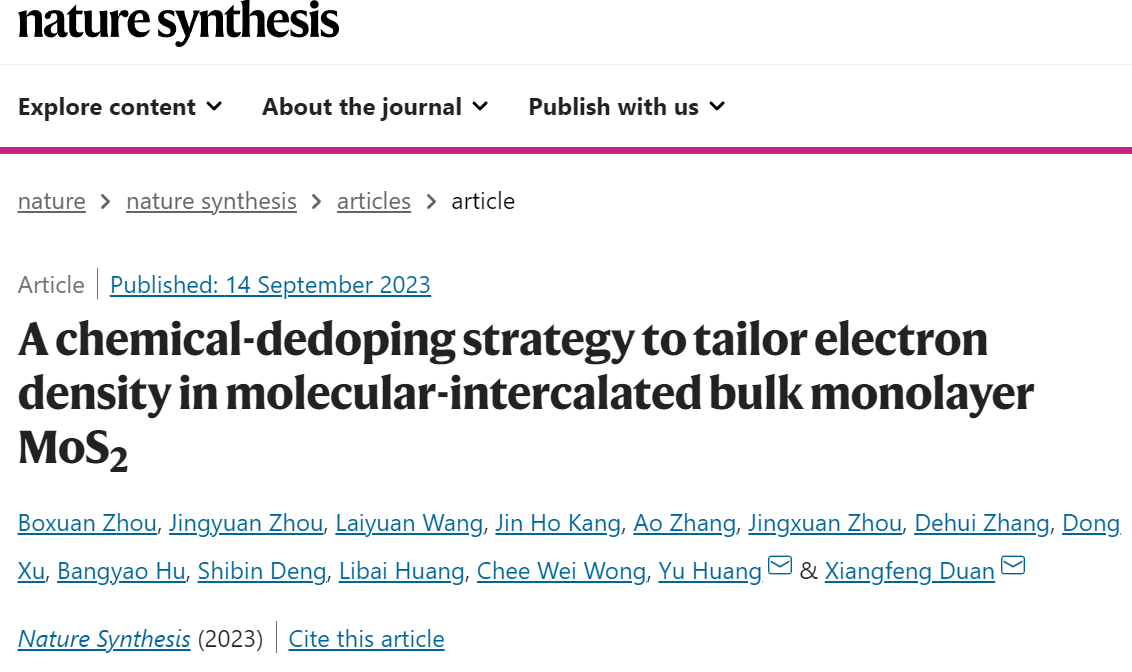Click the Published: 14 September 2023 link
The image size is (1132, 672).
coord(270,285)
